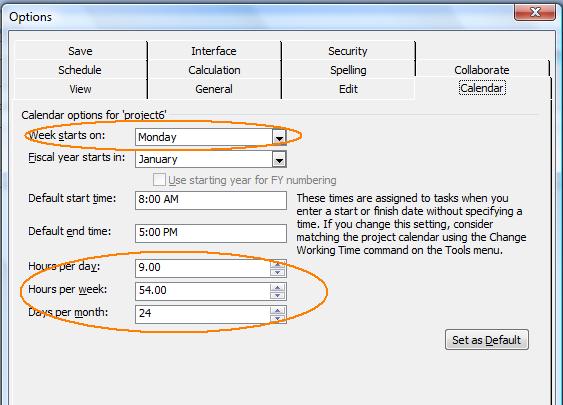Click the Hours per day label
Image resolution: width=563 pixels, height=405 pixels.
pyautogui.click(x=64, y=266)
